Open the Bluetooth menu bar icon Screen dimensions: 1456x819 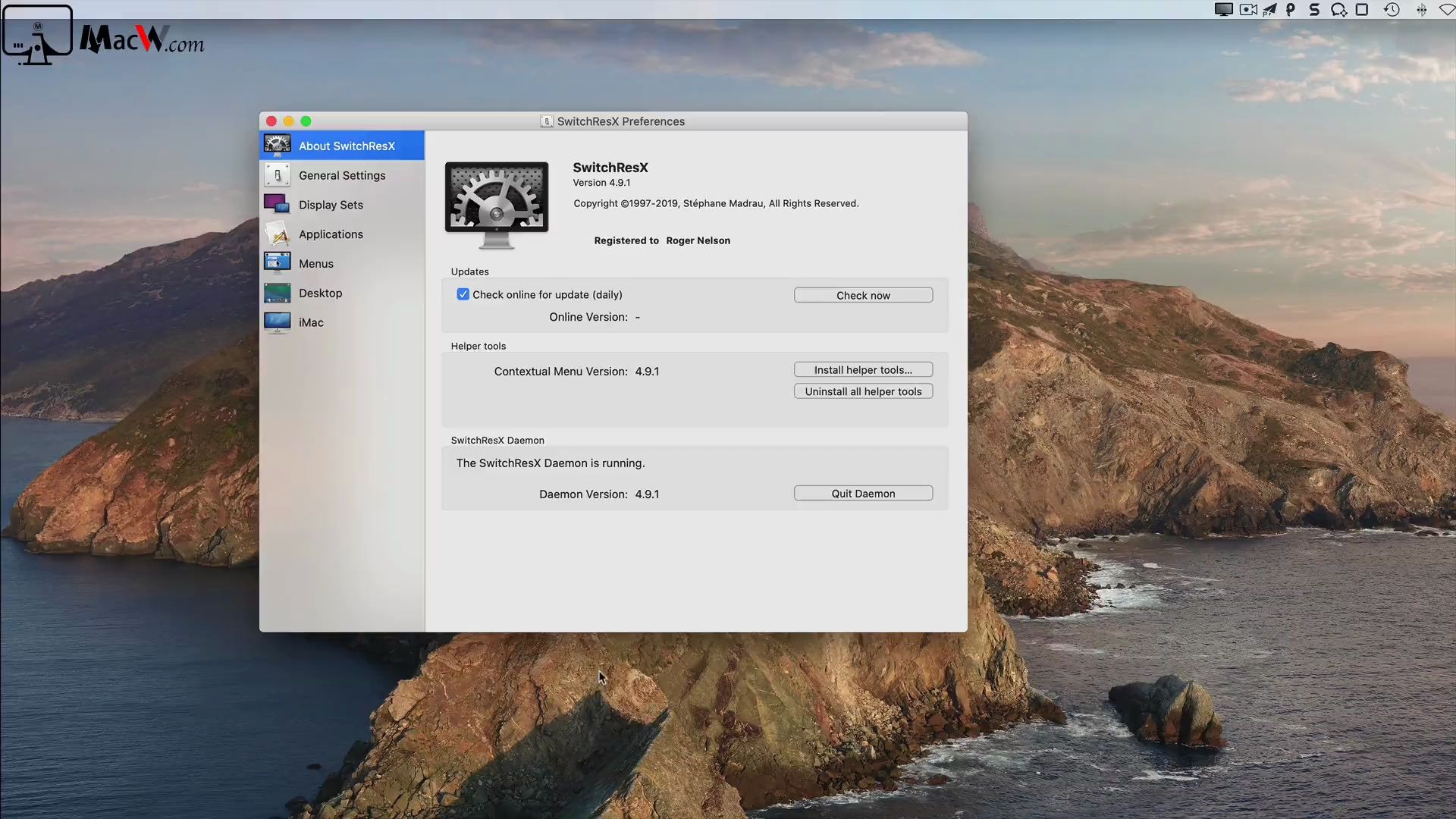click(x=1422, y=10)
